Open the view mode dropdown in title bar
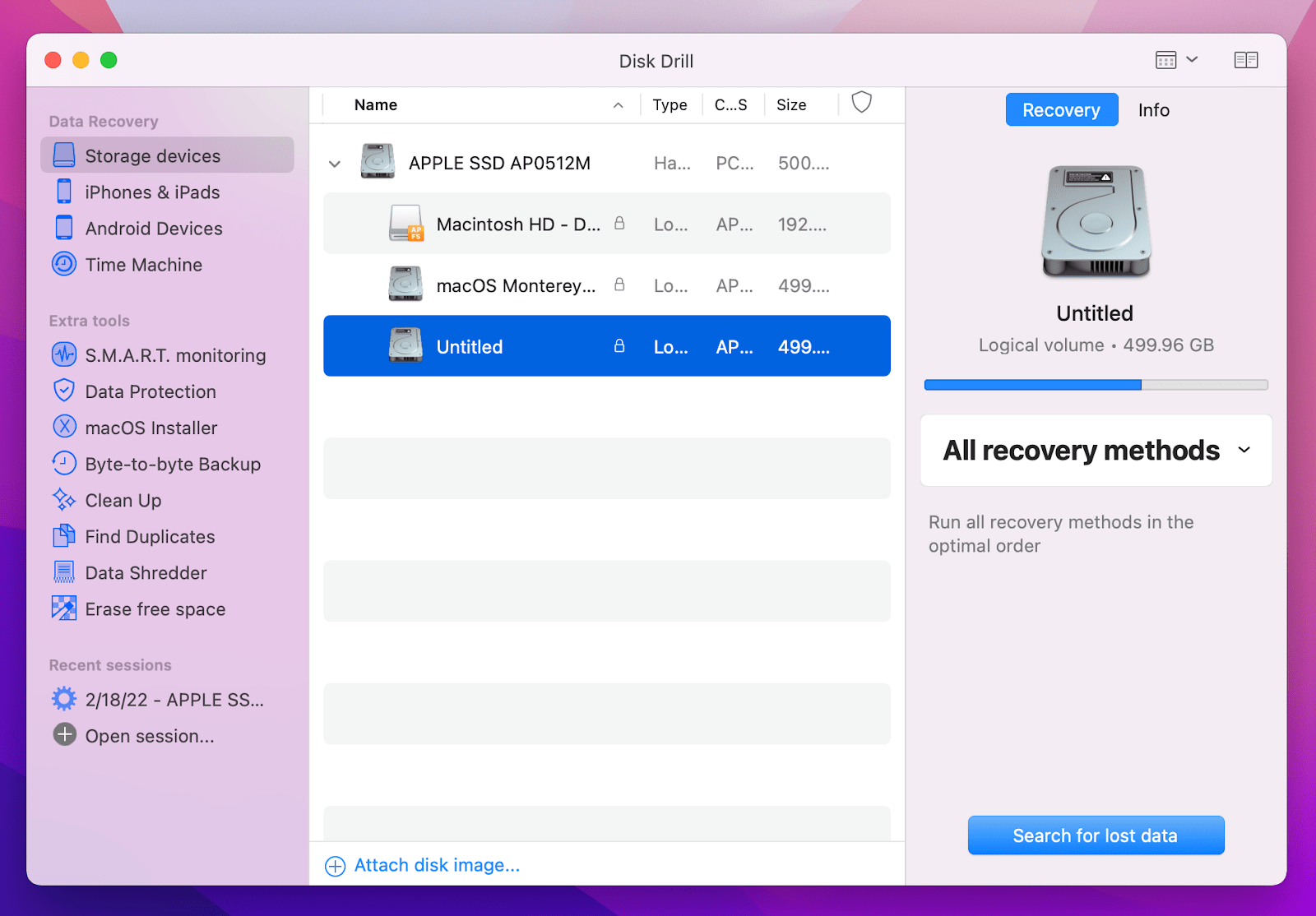Screen dimensions: 1316x916 pos(1177,60)
